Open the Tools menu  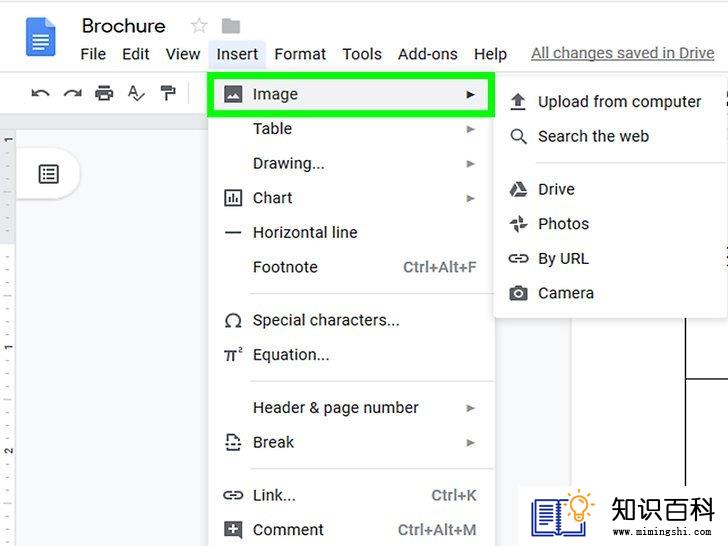[362, 54]
